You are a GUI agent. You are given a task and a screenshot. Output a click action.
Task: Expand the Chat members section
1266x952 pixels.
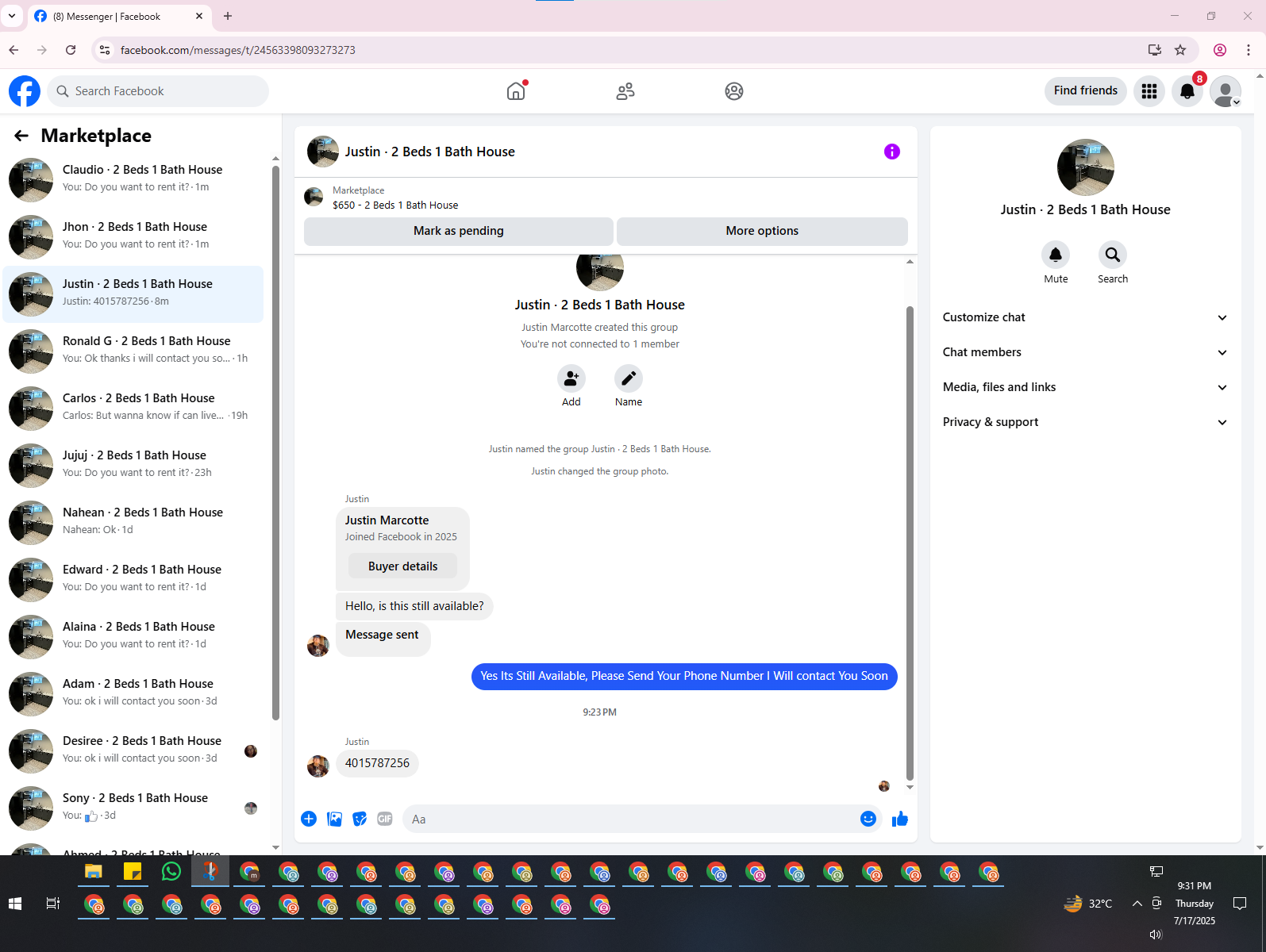(x=1085, y=352)
